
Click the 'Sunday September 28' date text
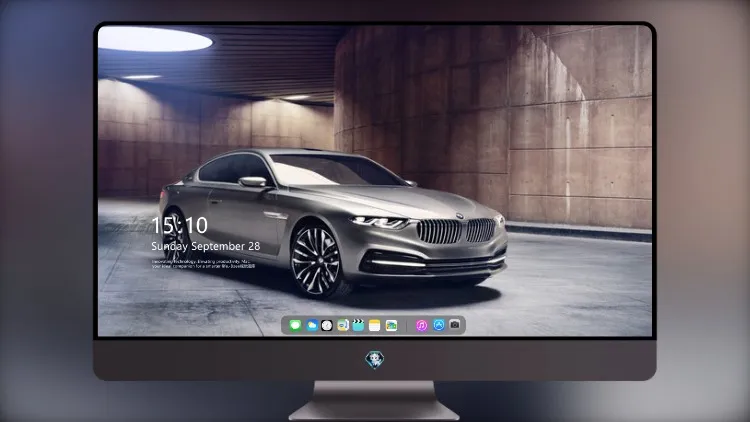(206, 246)
